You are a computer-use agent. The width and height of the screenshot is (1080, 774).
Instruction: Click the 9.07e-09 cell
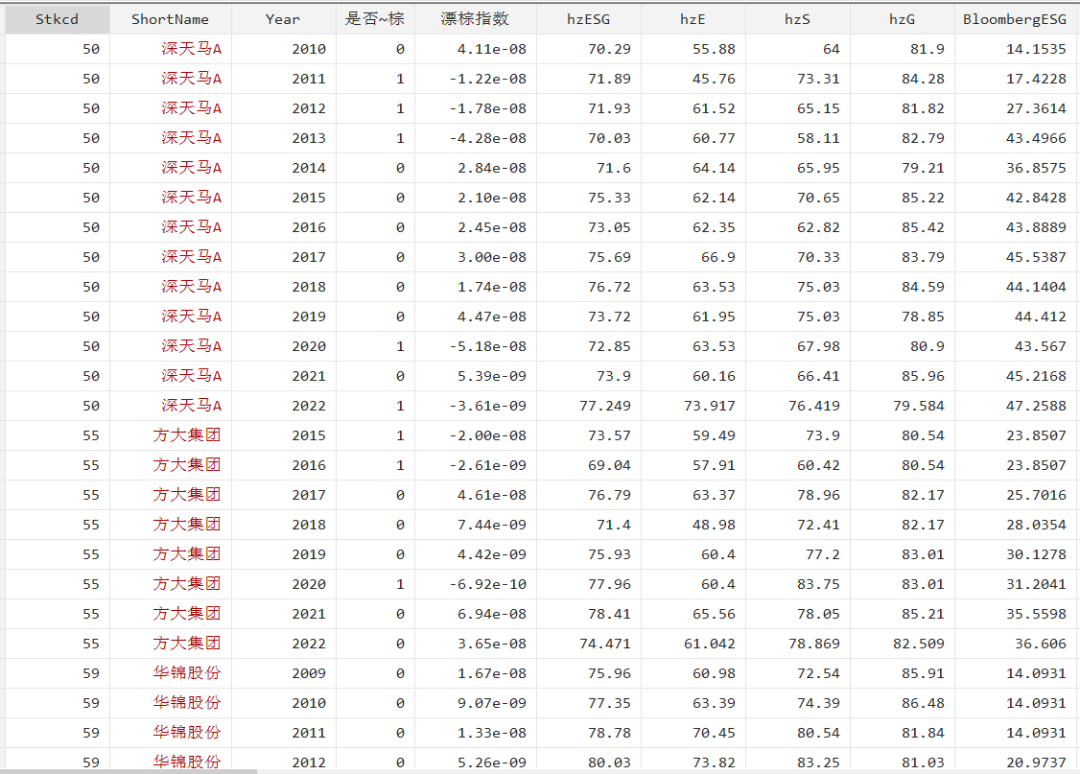coord(475,703)
